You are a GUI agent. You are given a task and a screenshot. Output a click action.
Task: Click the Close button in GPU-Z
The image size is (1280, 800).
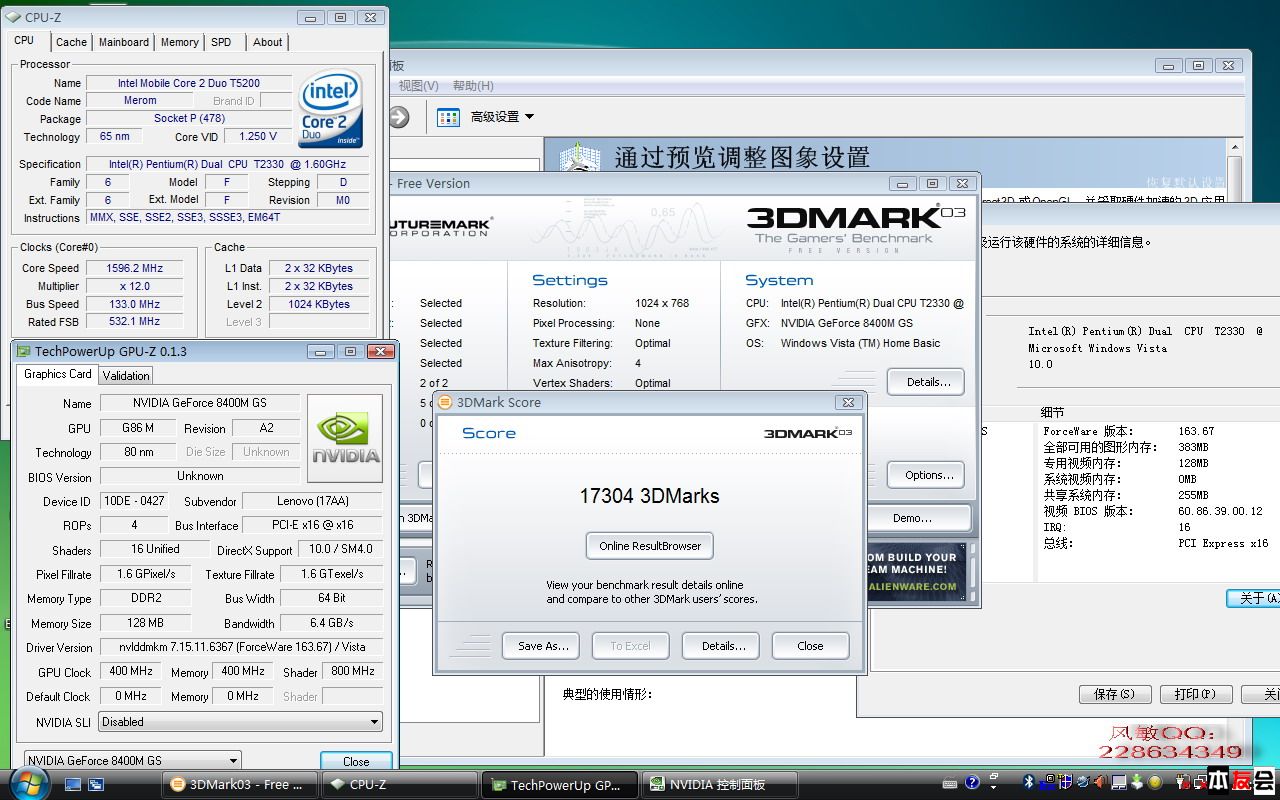point(356,761)
